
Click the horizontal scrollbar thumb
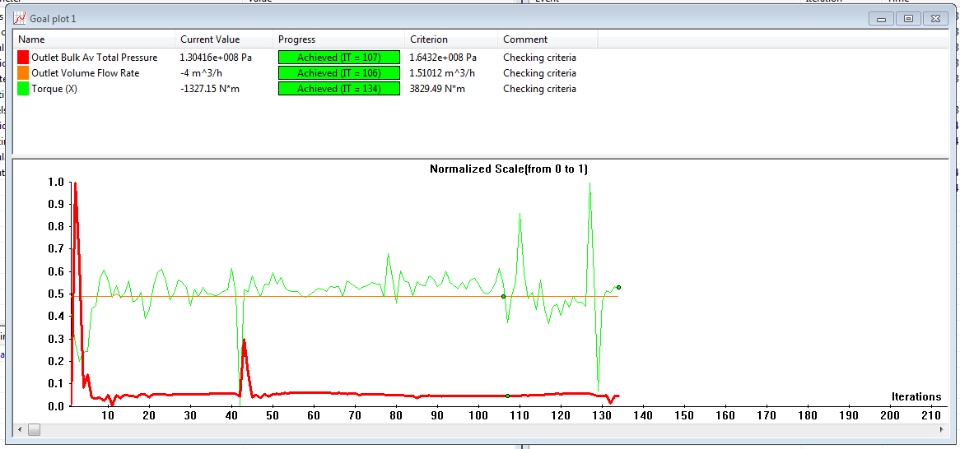pyautogui.click(x=34, y=430)
